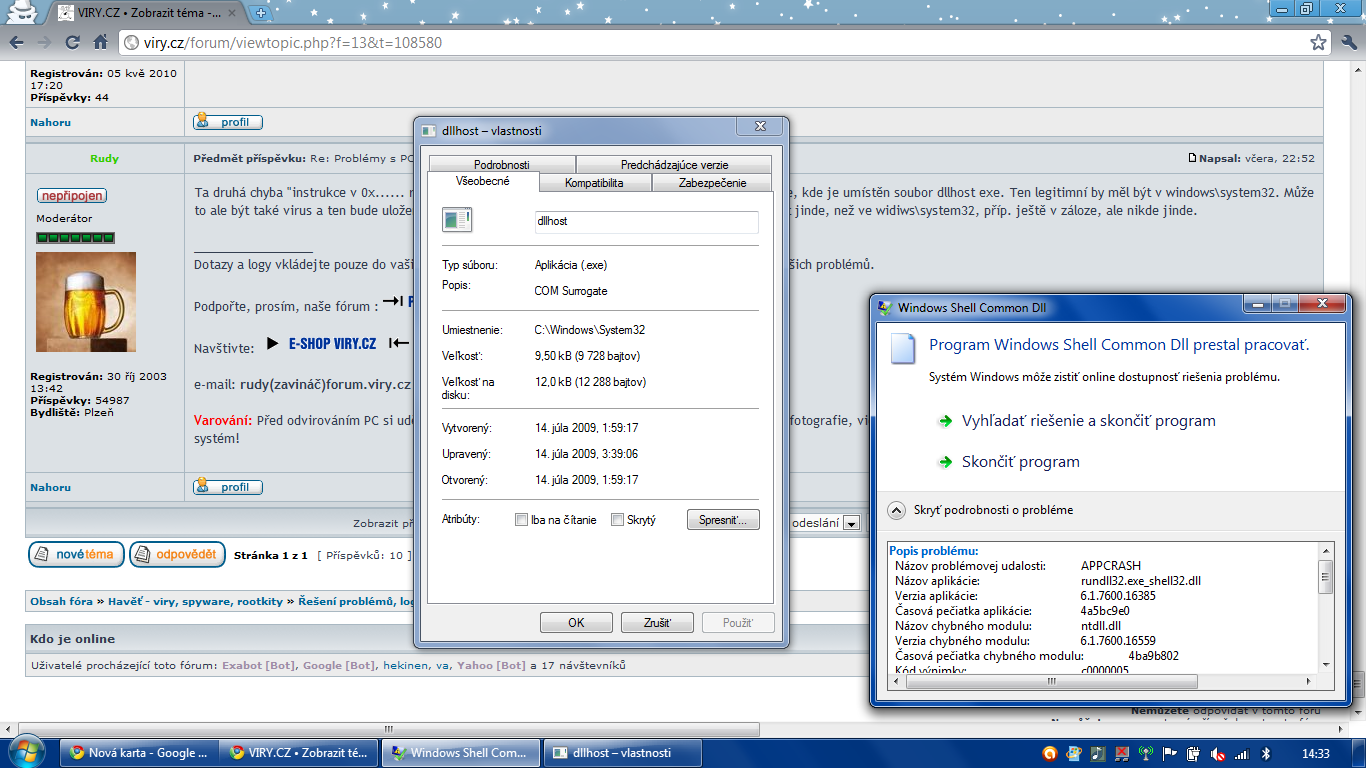Screen dimensions: 1366x768
Task: Open the 'Predchádzajúce verzie' tab
Action: [x=674, y=165]
